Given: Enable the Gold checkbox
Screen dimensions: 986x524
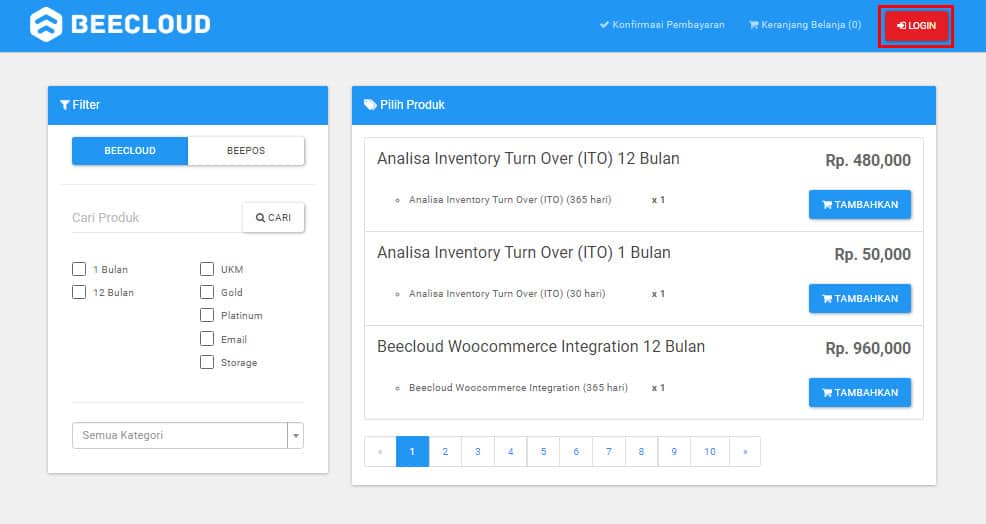Looking at the screenshot, I should [x=207, y=292].
